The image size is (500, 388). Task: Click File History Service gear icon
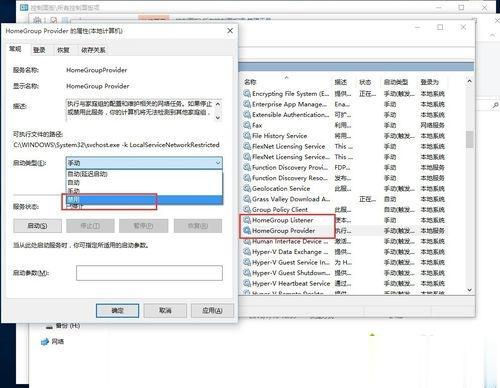point(247,136)
